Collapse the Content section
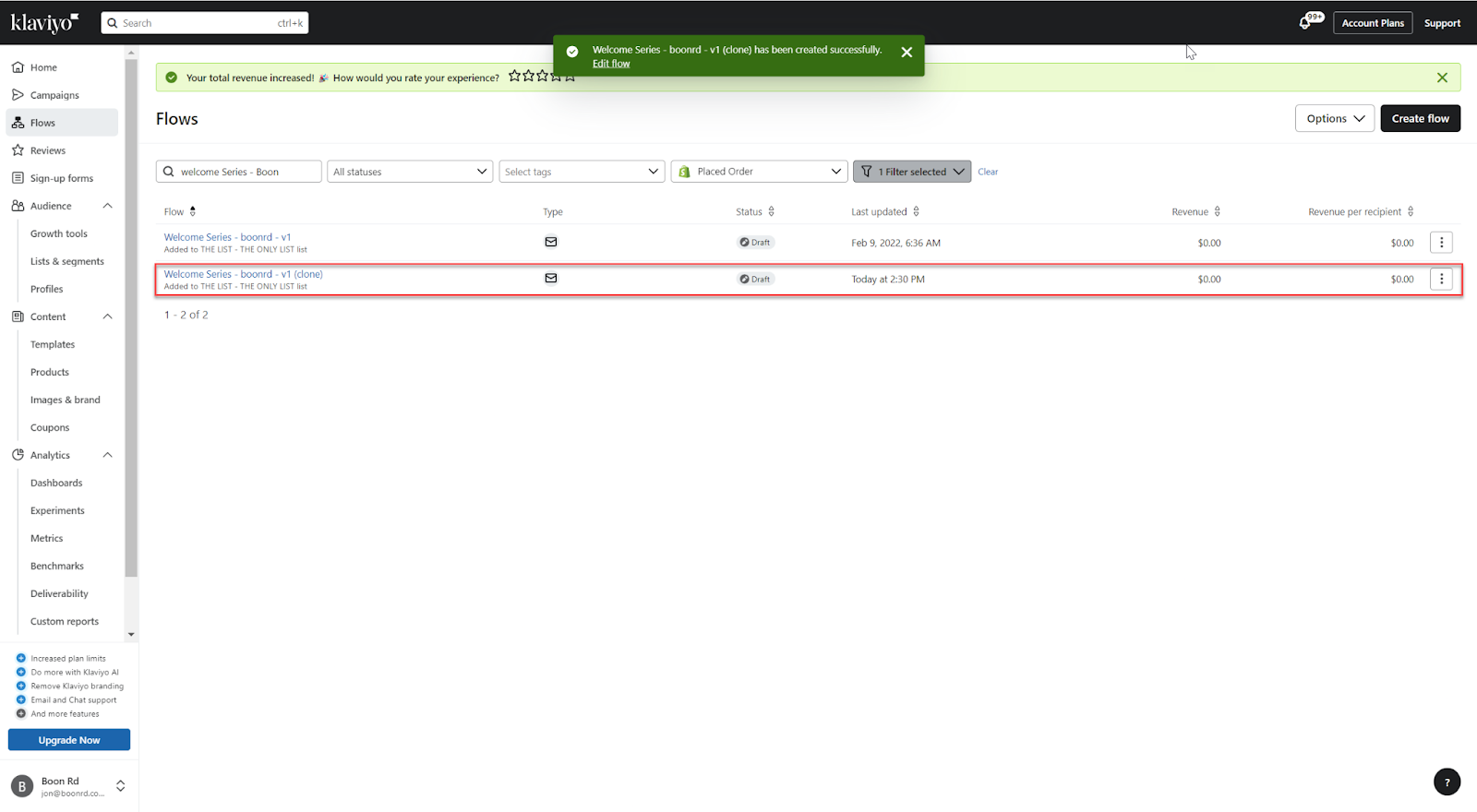Image resolution: width=1477 pixels, height=812 pixels. [x=107, y=316]
